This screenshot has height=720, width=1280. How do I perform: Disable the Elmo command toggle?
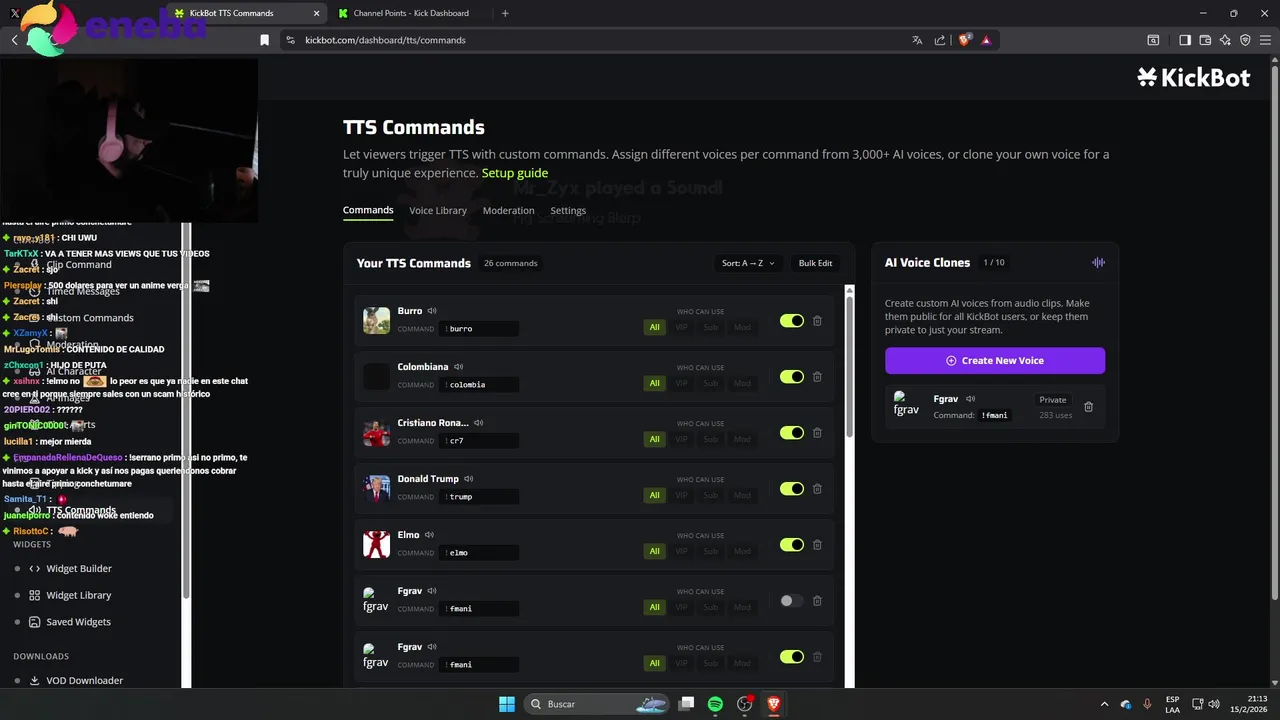click(792, 545)
